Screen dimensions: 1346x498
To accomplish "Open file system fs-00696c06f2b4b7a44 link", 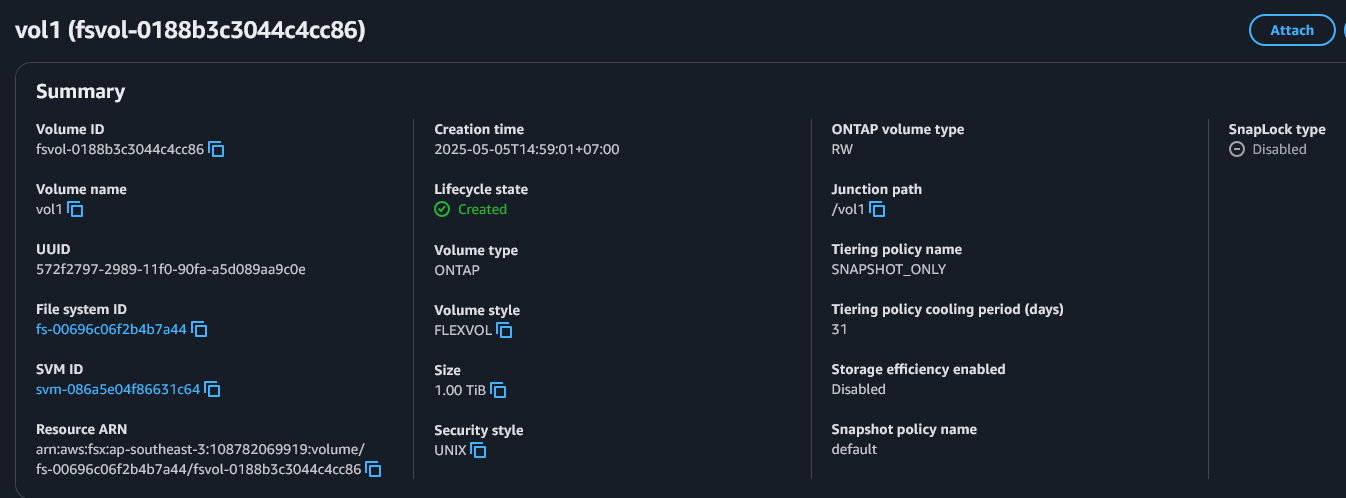I will point(111,329).
